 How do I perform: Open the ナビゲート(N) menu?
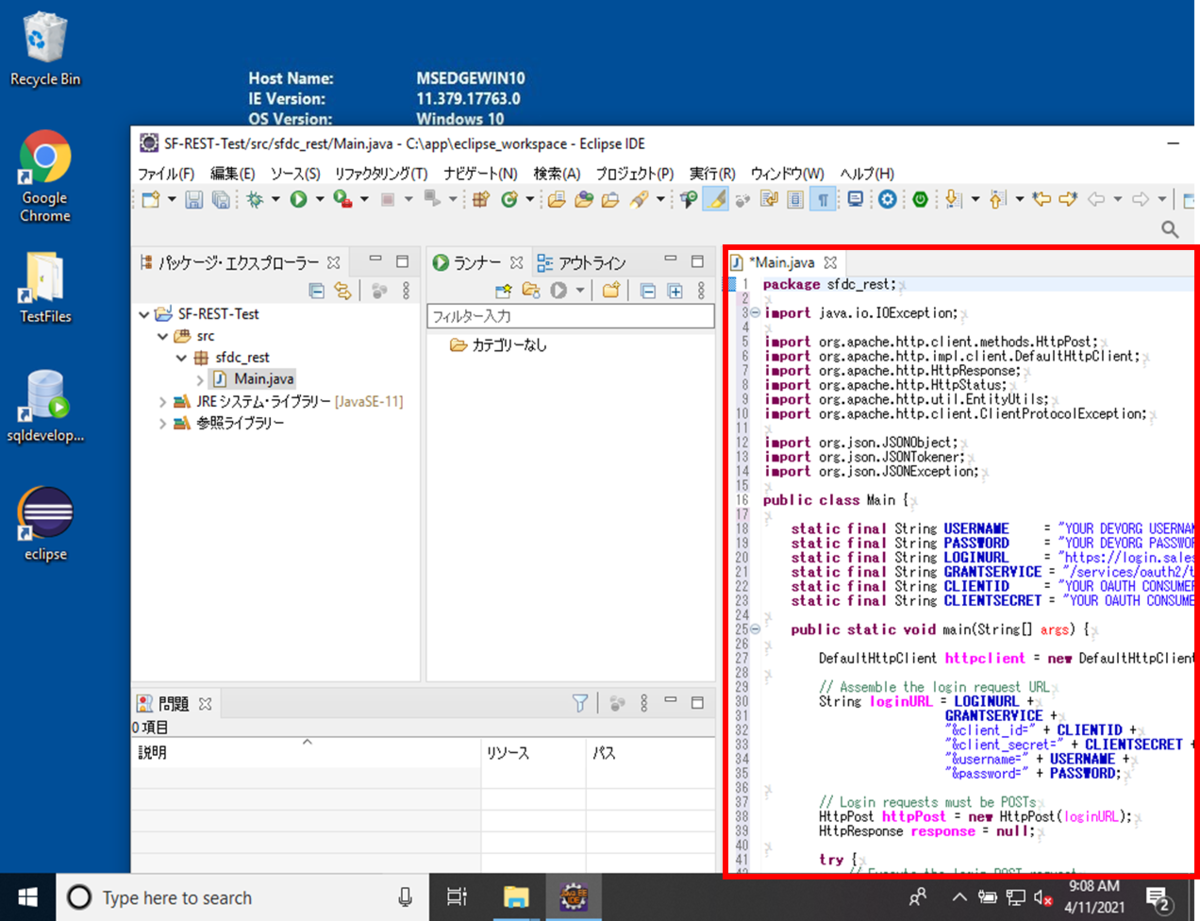[481, 174]
